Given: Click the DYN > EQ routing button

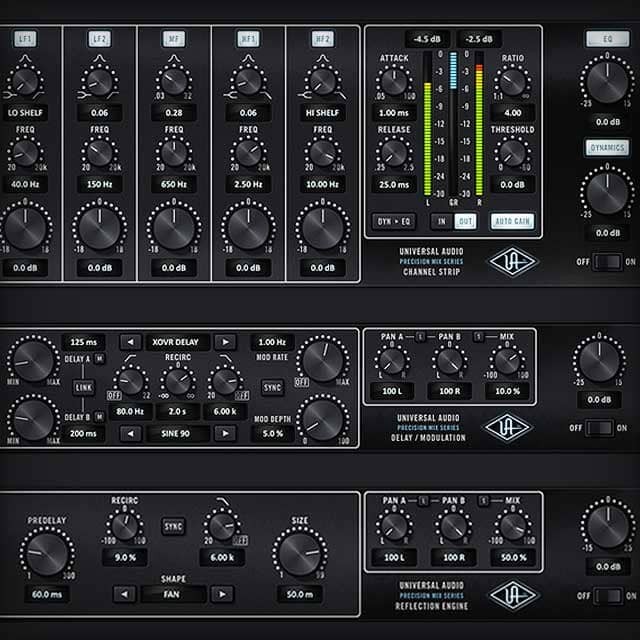Looking at the screenshot, I should (x=394, y=222).
